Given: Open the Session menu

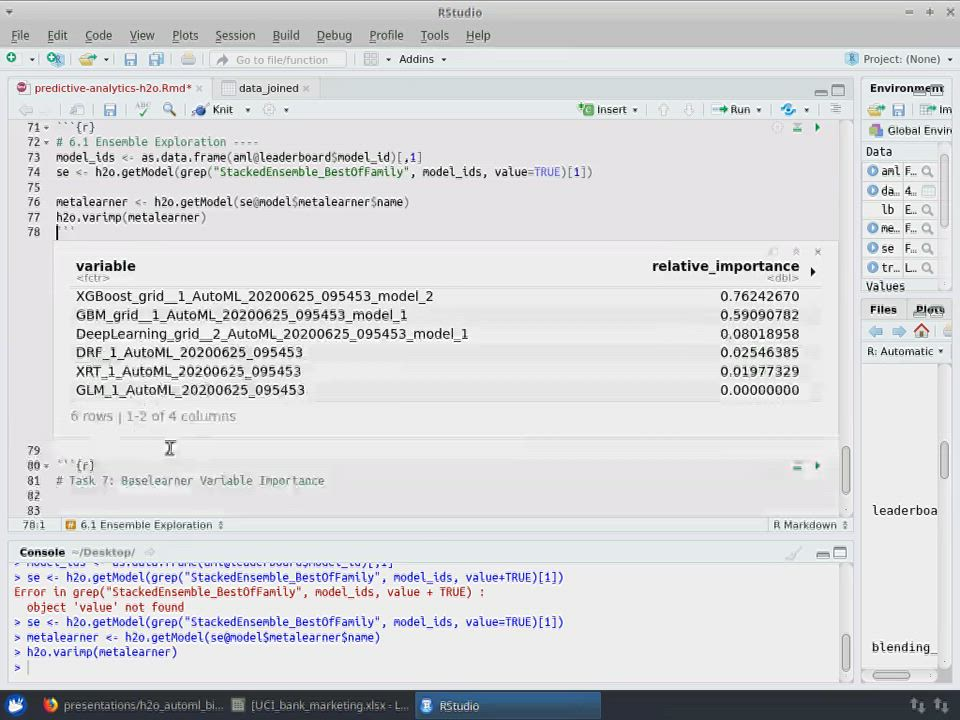Looking at the screenshot, I should click(x=235, y=35).
